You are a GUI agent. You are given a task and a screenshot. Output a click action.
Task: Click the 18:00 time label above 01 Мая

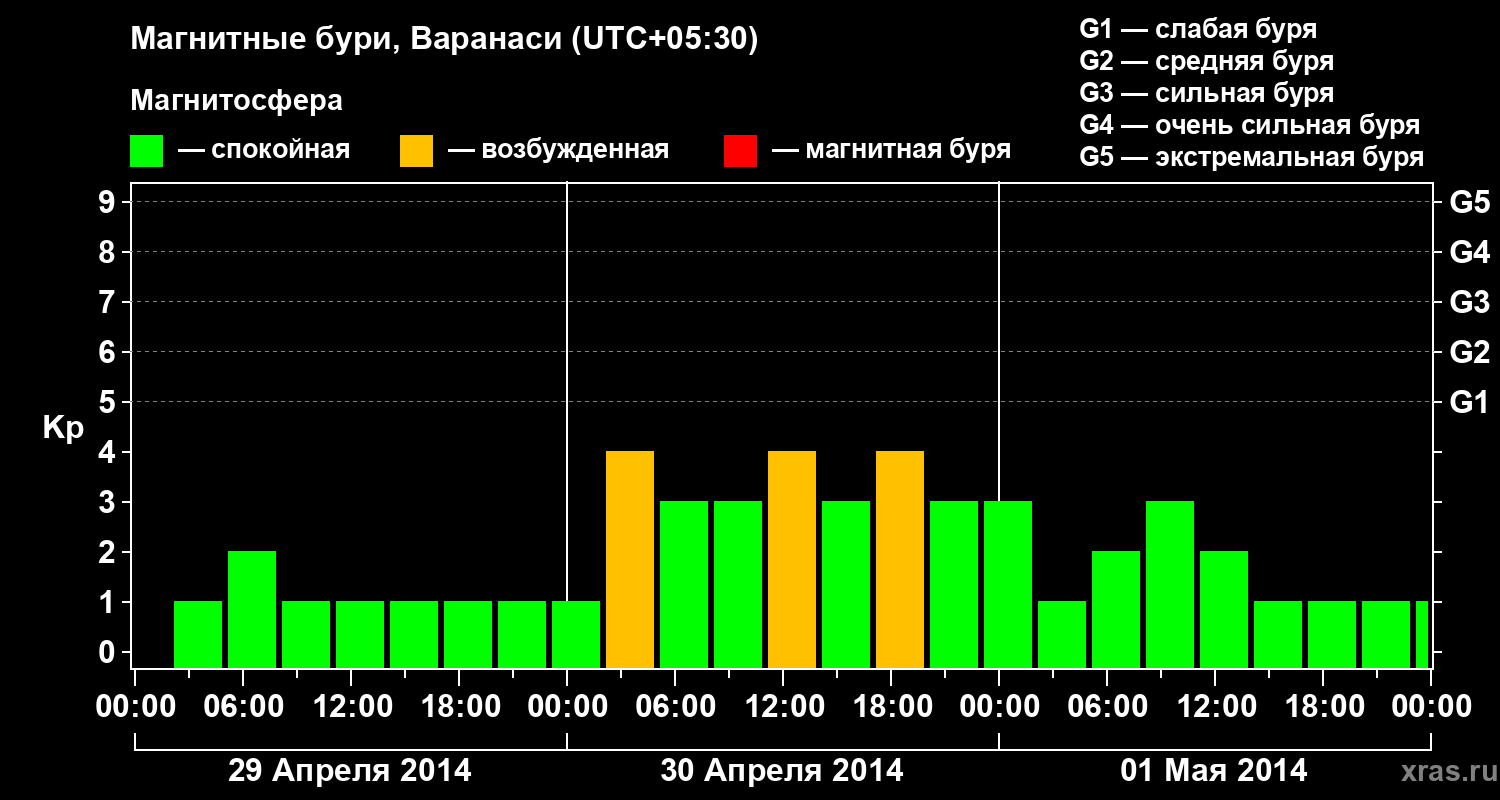1324,707
